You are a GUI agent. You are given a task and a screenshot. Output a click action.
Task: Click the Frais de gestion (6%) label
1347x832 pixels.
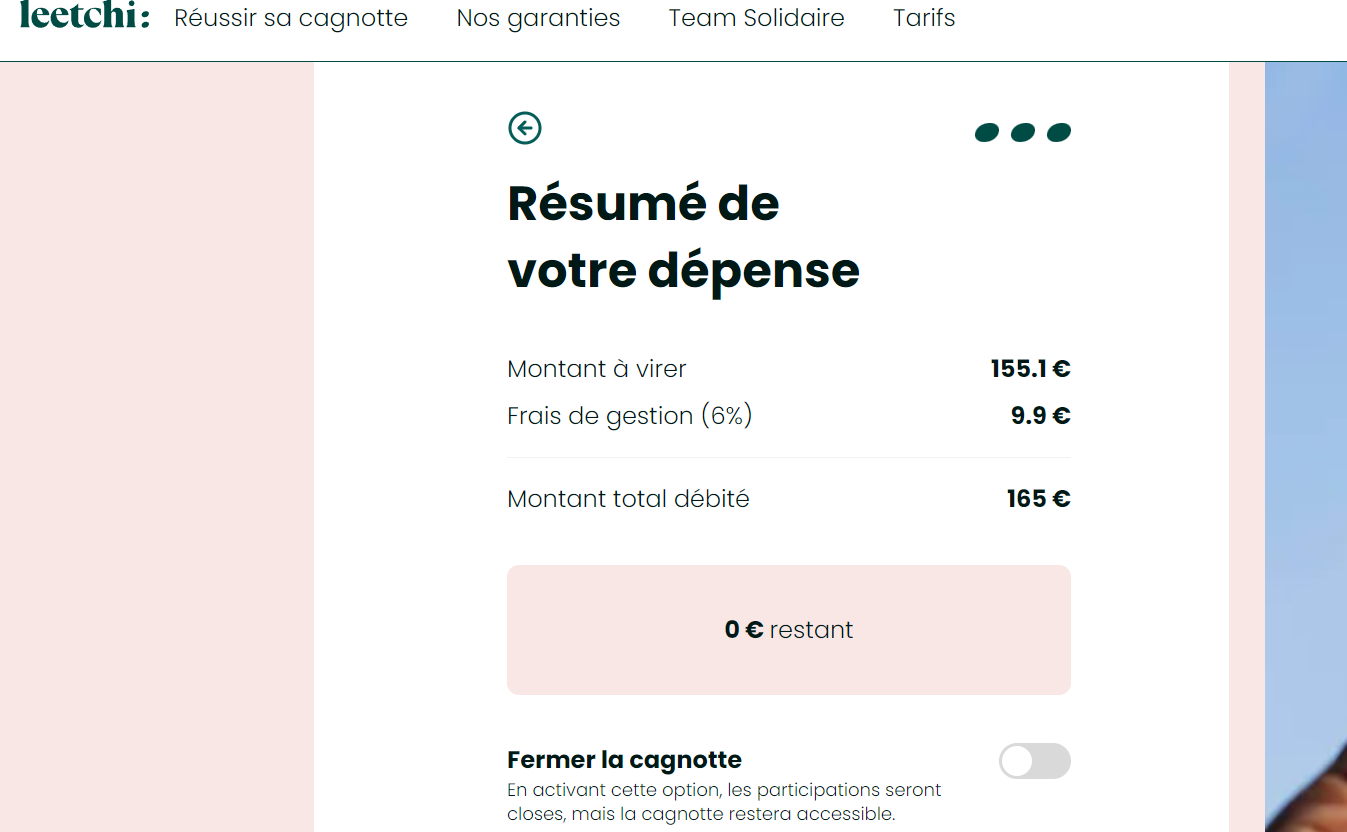[629, 416]
